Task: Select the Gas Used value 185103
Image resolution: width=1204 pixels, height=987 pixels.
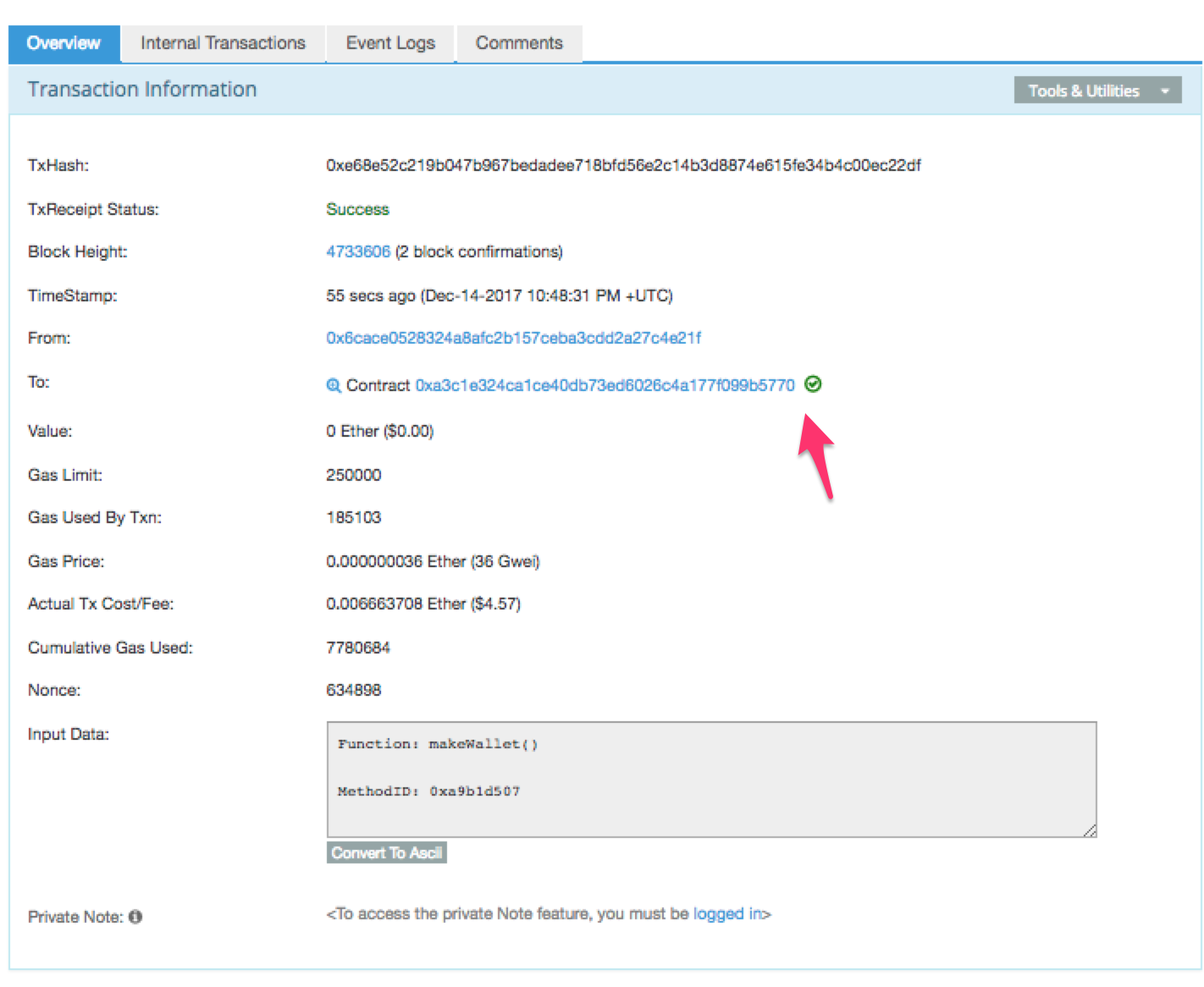Action: (354, 517)
